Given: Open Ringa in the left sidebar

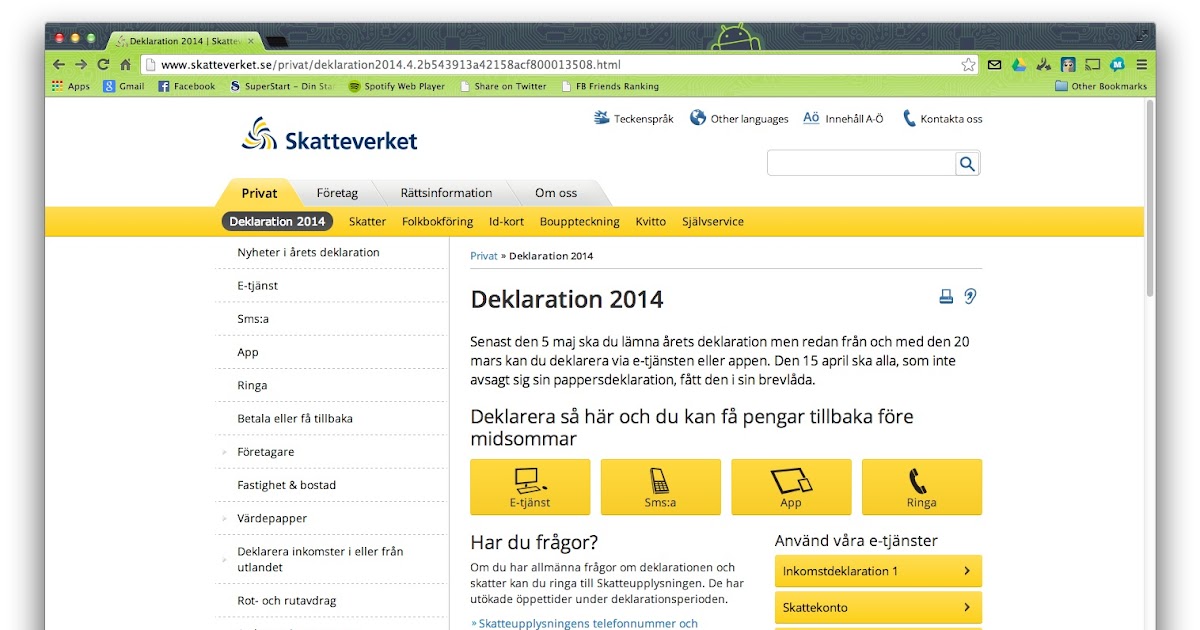Looking at the screenshot, I should tap(252, 385).
